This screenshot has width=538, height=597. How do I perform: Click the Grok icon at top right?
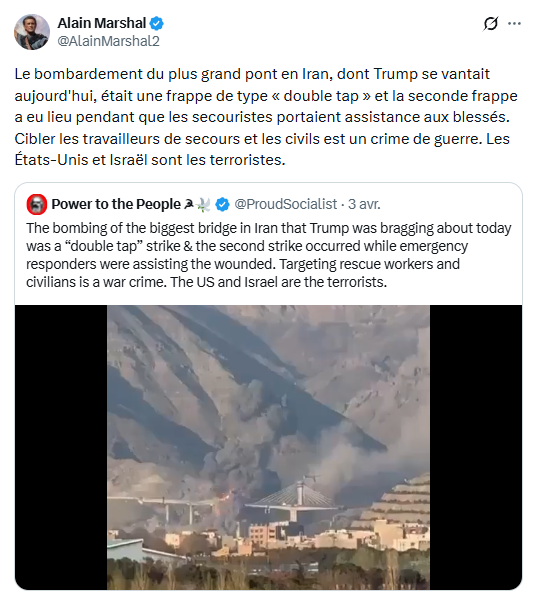pos(490,24)
